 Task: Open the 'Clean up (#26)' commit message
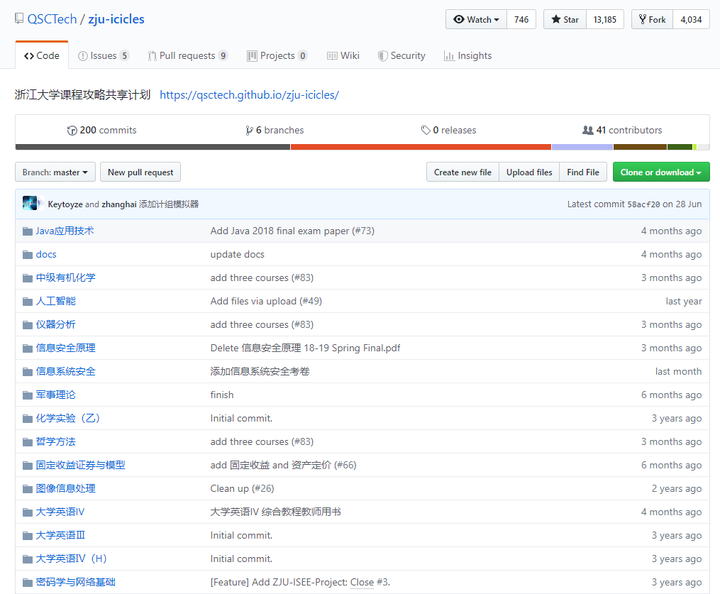(242, 488)
